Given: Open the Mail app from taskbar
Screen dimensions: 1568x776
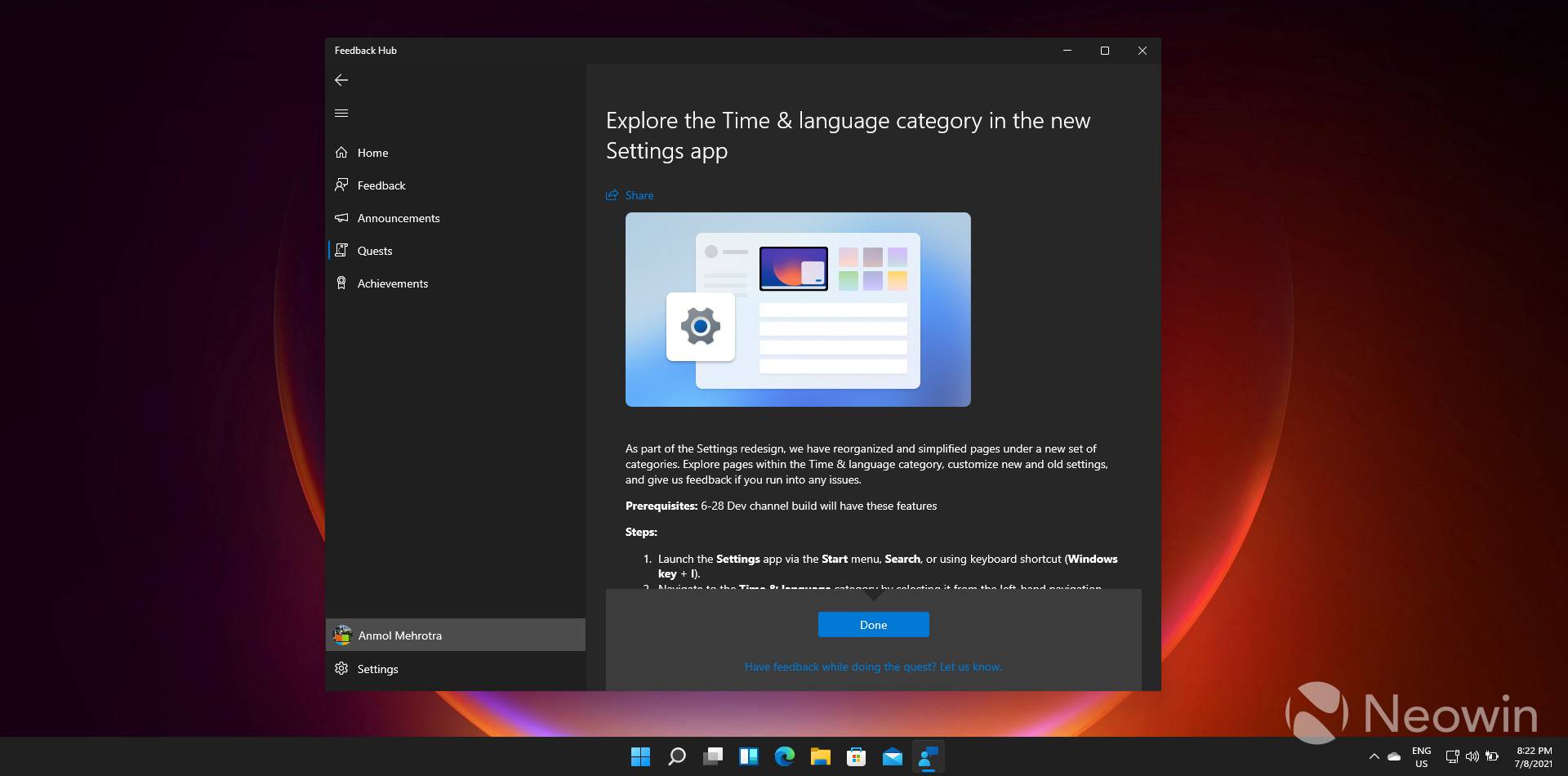Looking at the screenshot, I should tap(893, 757).
